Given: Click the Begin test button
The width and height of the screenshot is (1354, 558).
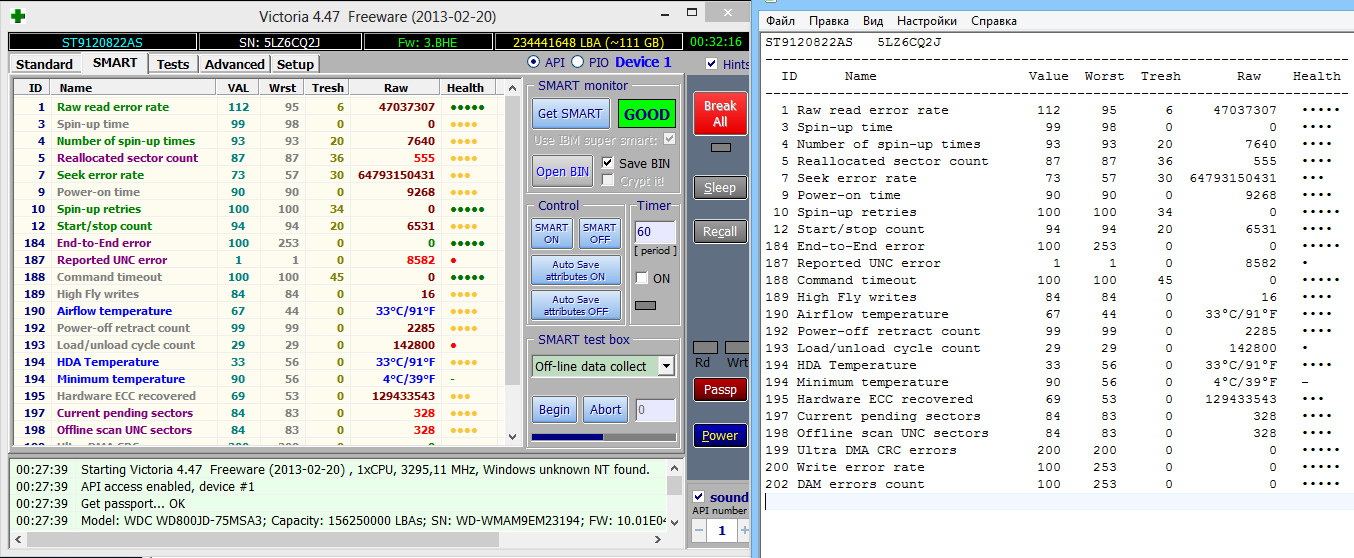Looking at the screenshot, I should point(554,409).
